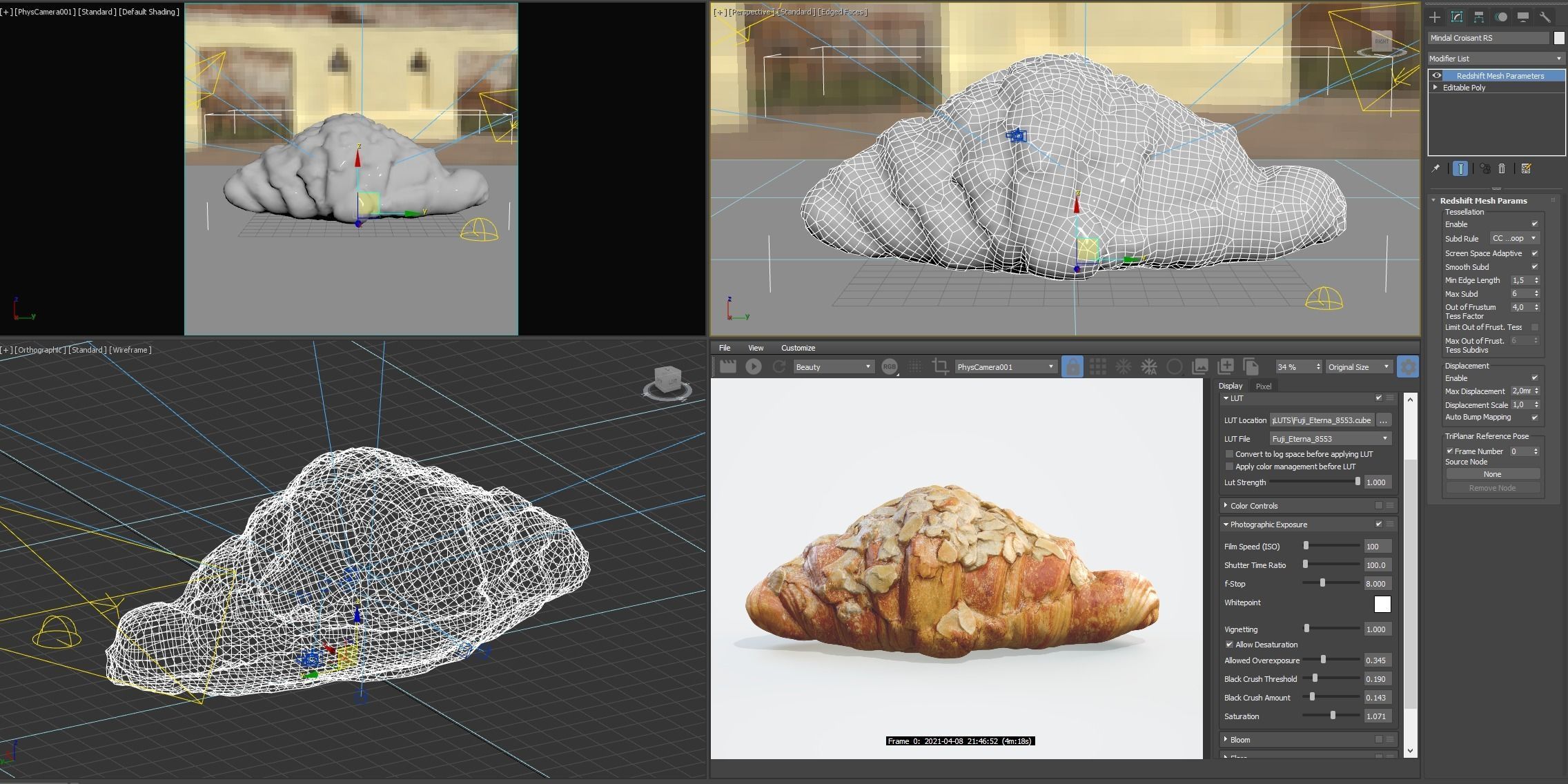Open the Subd Rule dropdown
Screen dimensions: 1568x784
[1515, 239]
